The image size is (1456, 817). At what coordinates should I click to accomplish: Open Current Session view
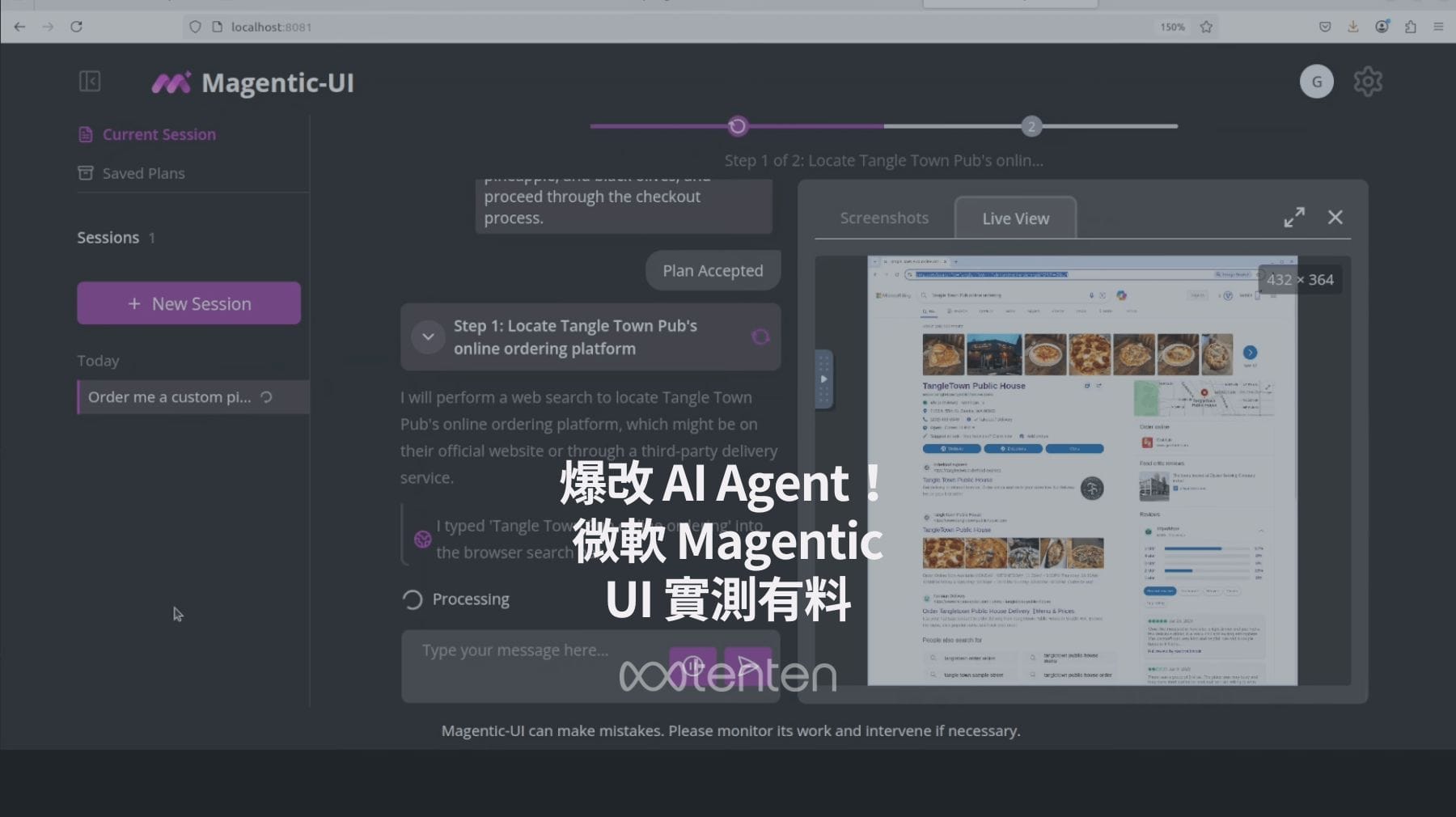(x=147, y=134)
